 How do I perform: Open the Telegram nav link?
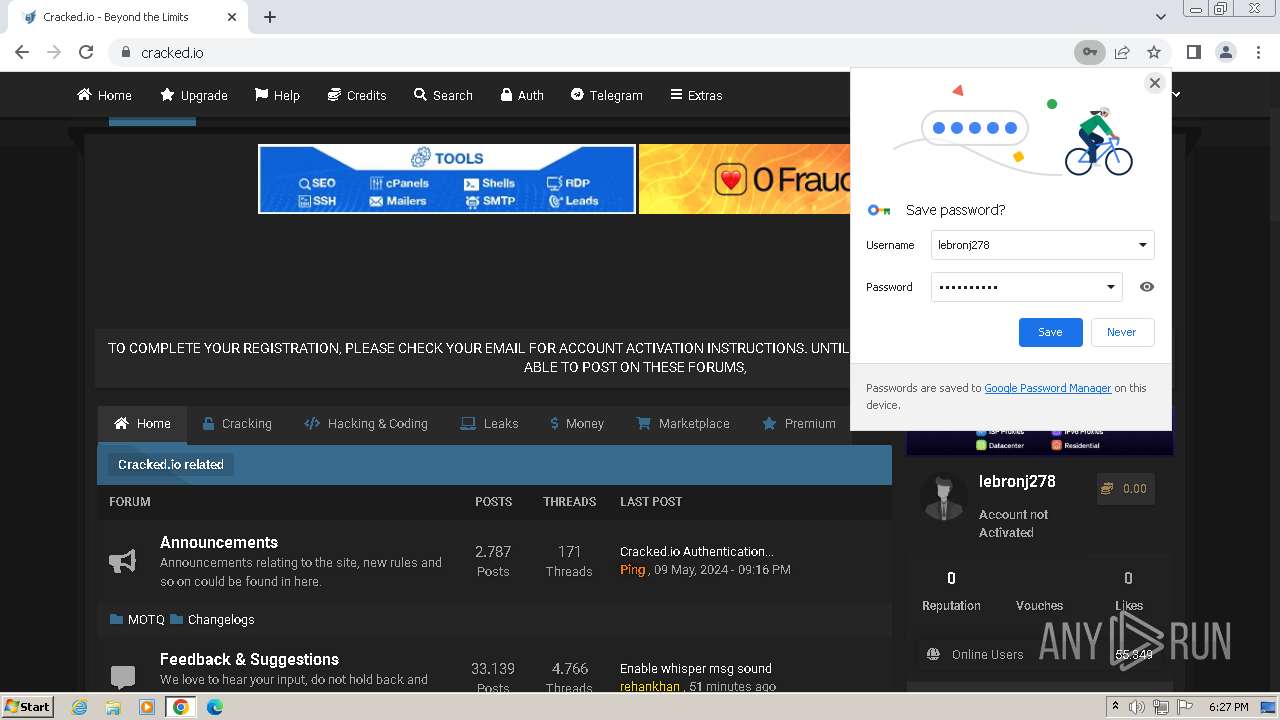[607, 95]
